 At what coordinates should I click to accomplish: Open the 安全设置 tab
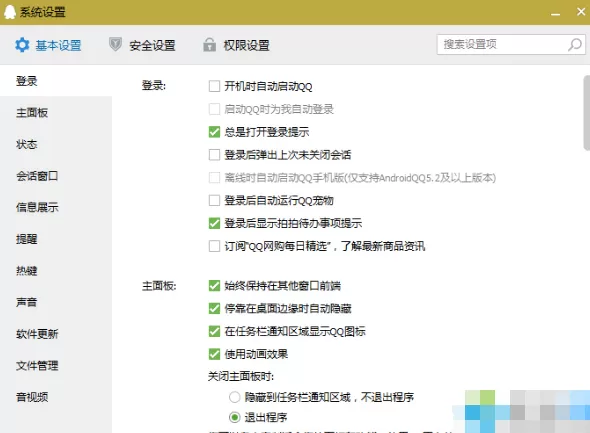click(142, 45)
